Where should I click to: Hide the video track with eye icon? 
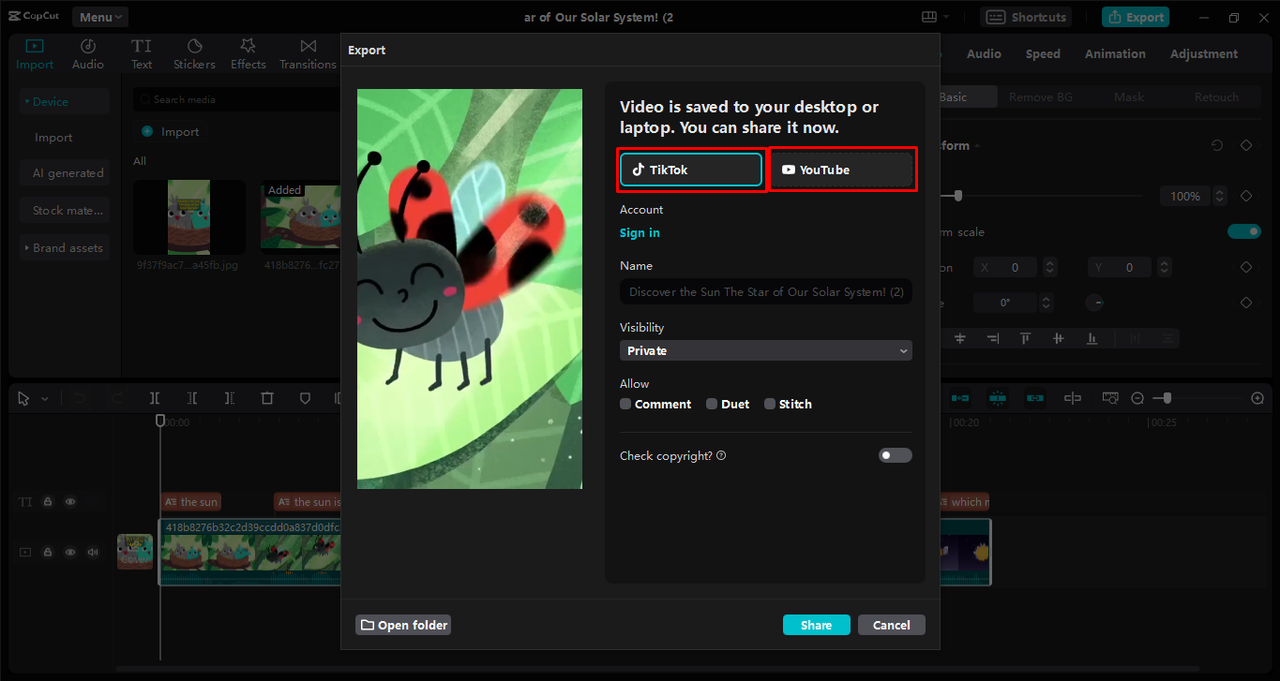pyautogui.click(x=70, y=552)
